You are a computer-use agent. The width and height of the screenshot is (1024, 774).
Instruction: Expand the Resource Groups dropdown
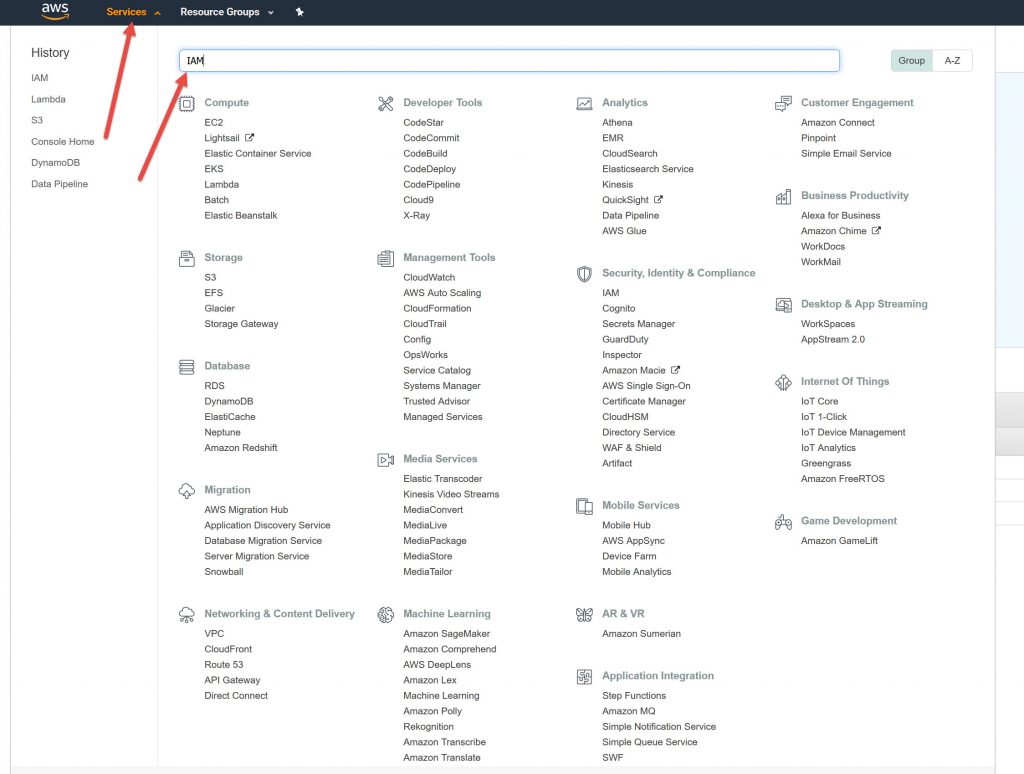226,12
